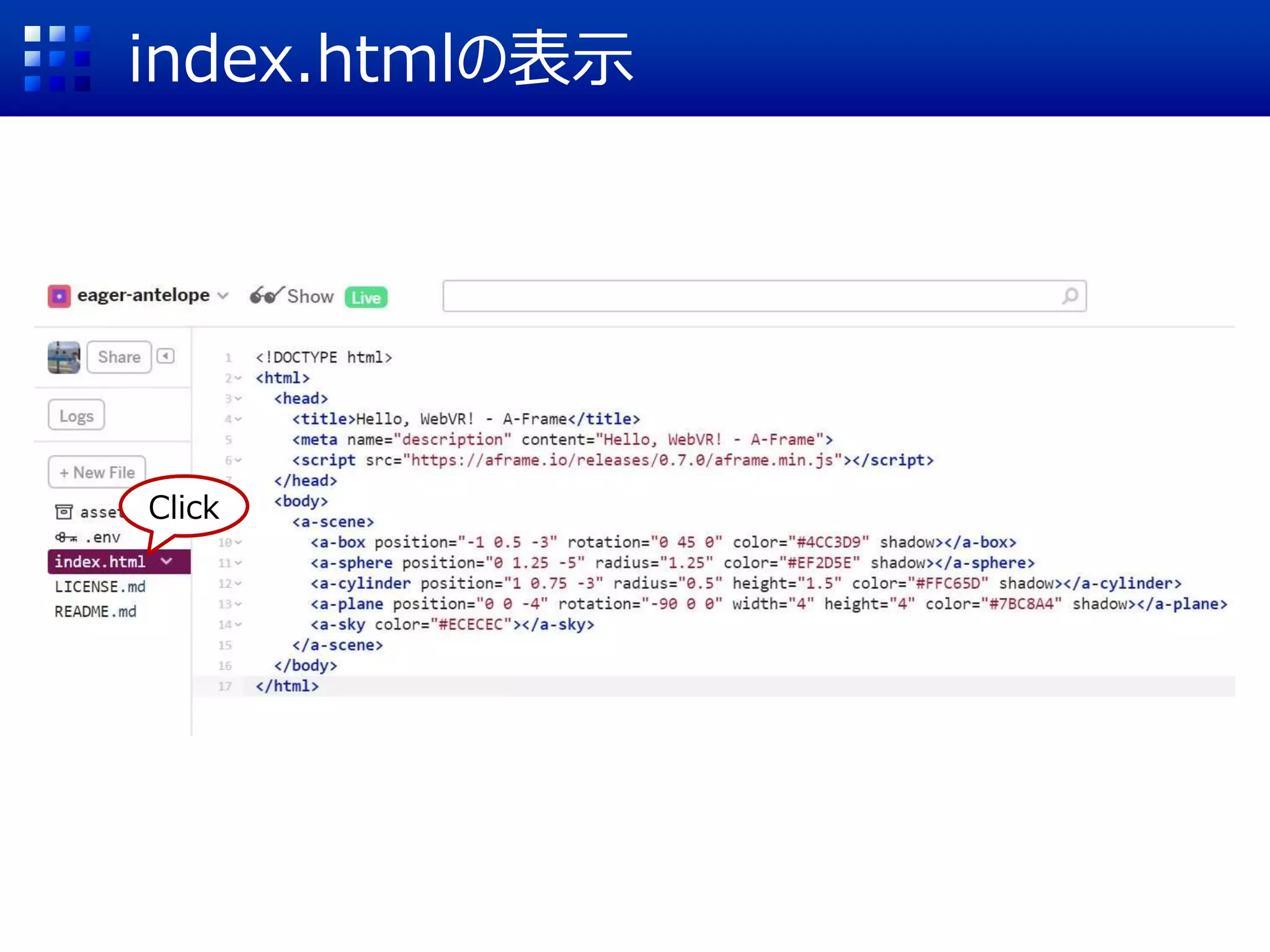Open index.html file options chevron
The height and width of the screenshot is (952, 1270).
pyautogui.click(x=166, y=561)
